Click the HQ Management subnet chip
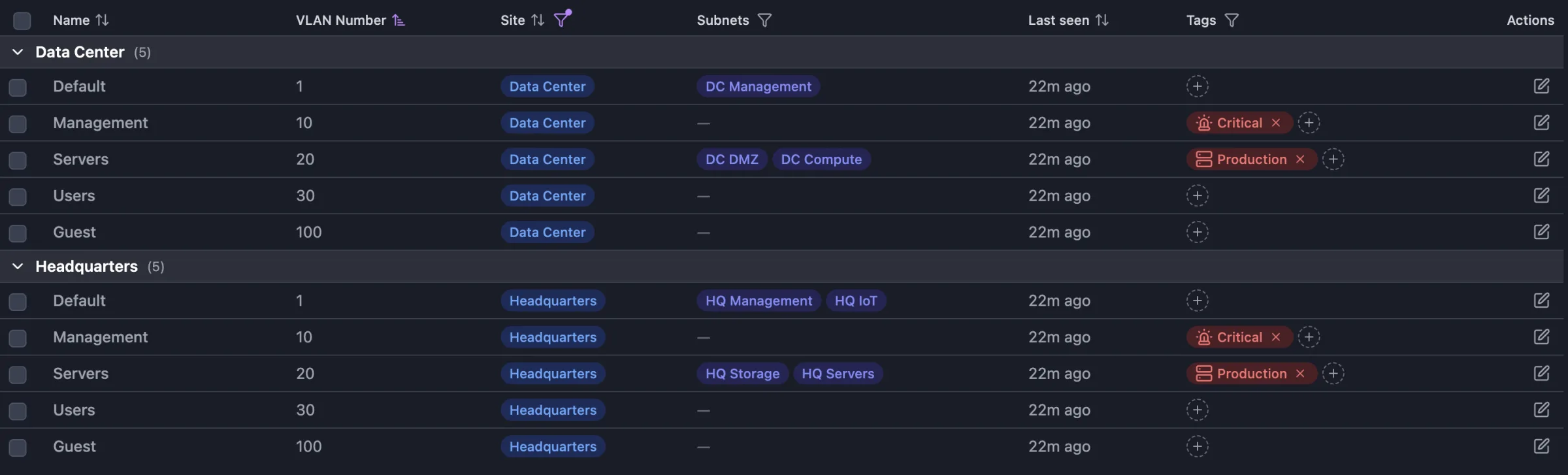The height and width of the screenshot is (475, 1568). [759, 301]
